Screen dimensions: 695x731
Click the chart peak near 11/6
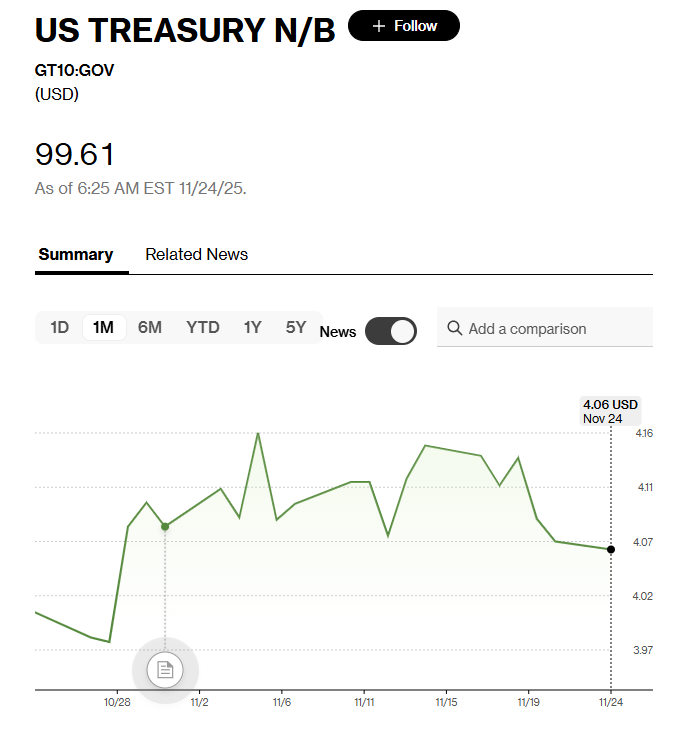point(258,434)
